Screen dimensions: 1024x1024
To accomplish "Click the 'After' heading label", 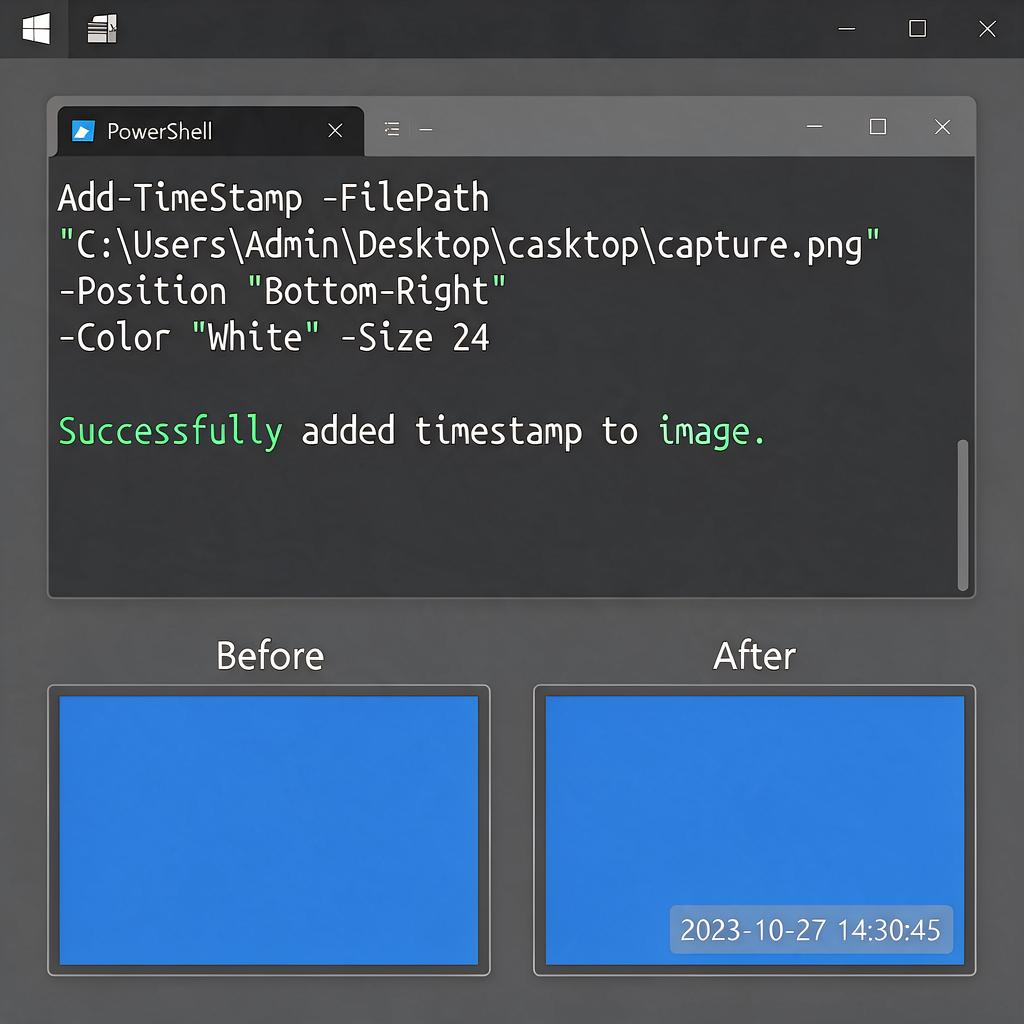I will [754, 656].
